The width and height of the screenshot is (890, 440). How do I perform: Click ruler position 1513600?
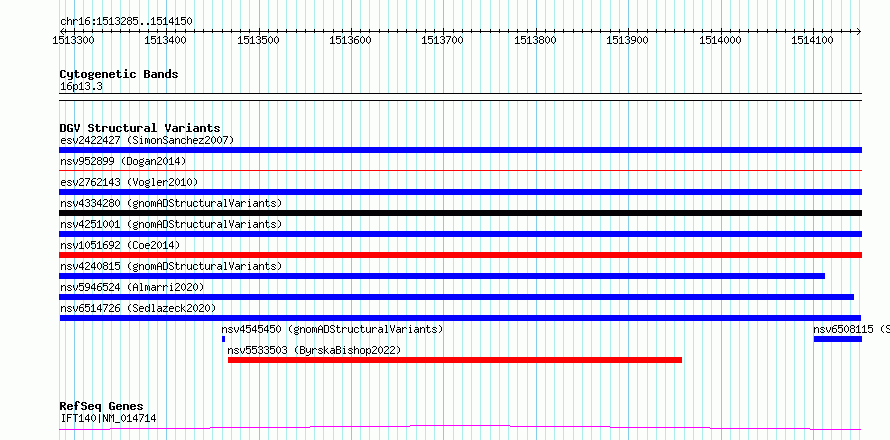point(351,40)
